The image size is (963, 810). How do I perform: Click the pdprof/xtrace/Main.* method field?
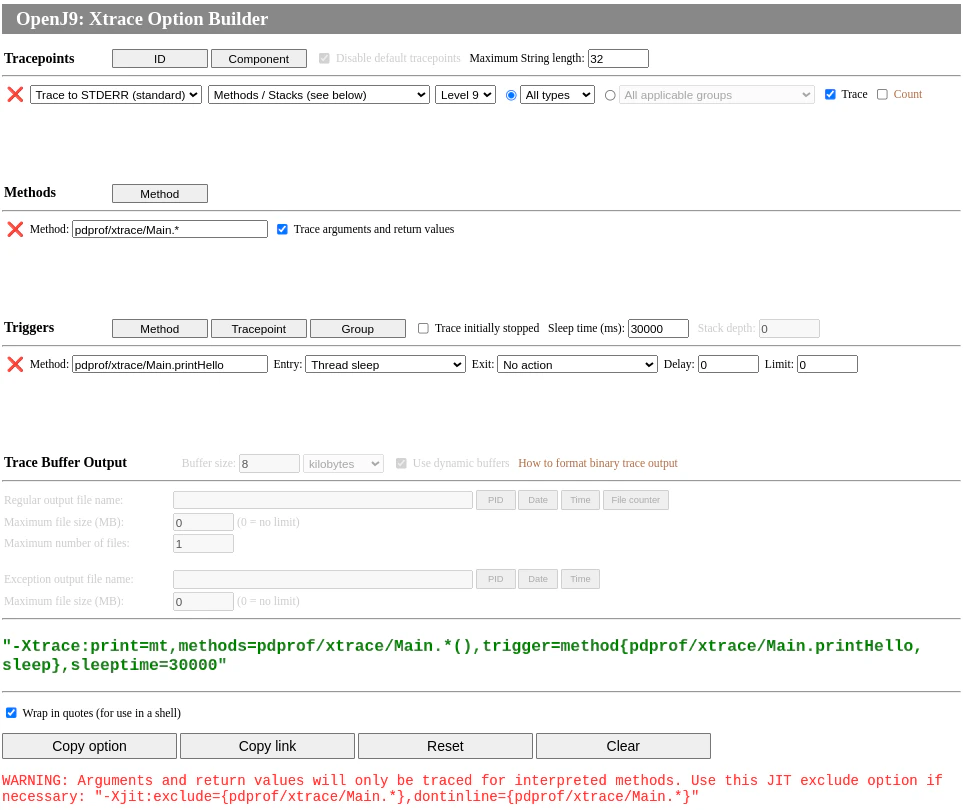coord(170,230)
